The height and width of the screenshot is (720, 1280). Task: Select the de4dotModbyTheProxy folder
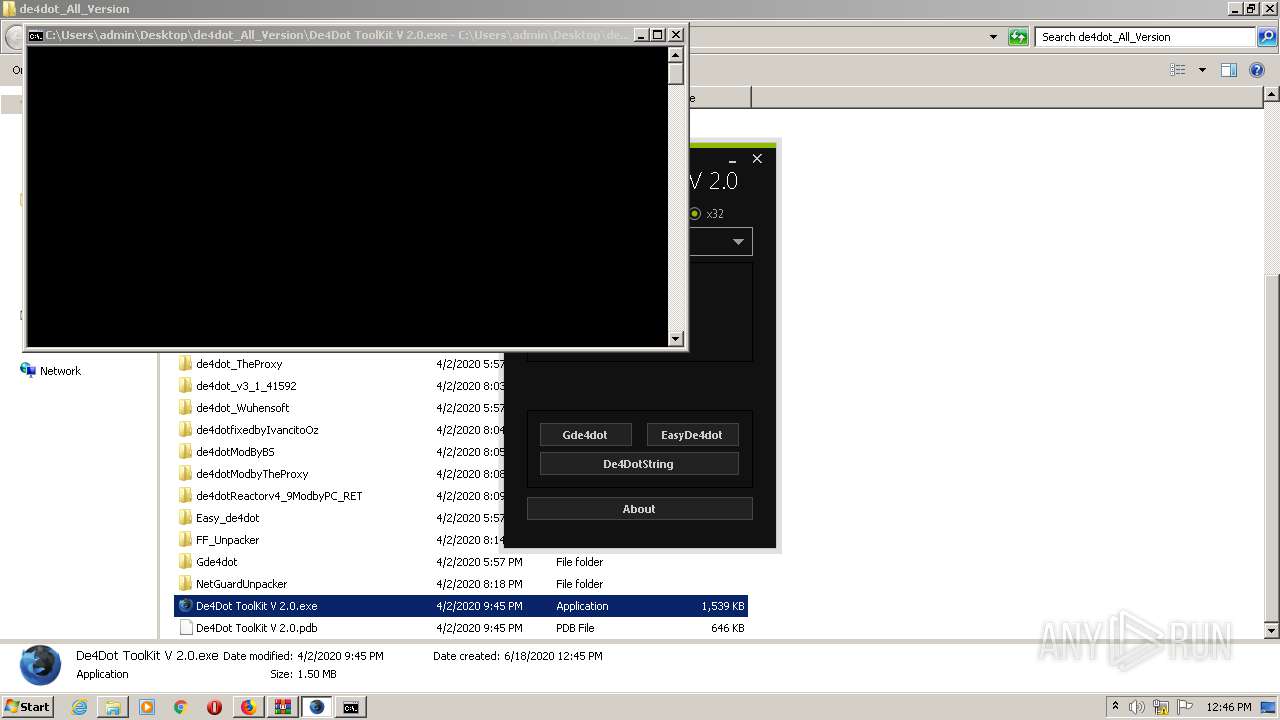click(x=252, y=474)
